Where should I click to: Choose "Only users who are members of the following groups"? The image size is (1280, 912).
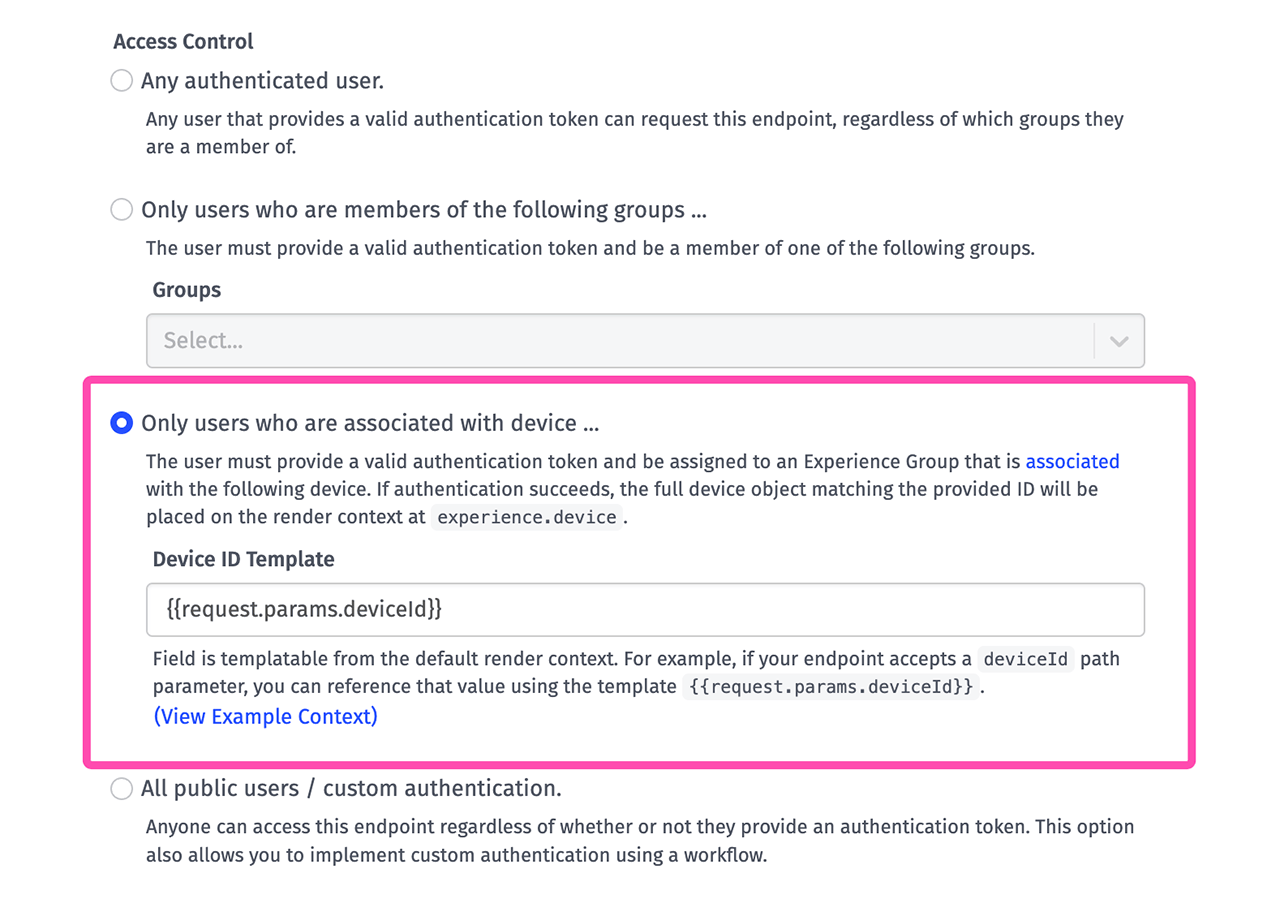point(121,210)
